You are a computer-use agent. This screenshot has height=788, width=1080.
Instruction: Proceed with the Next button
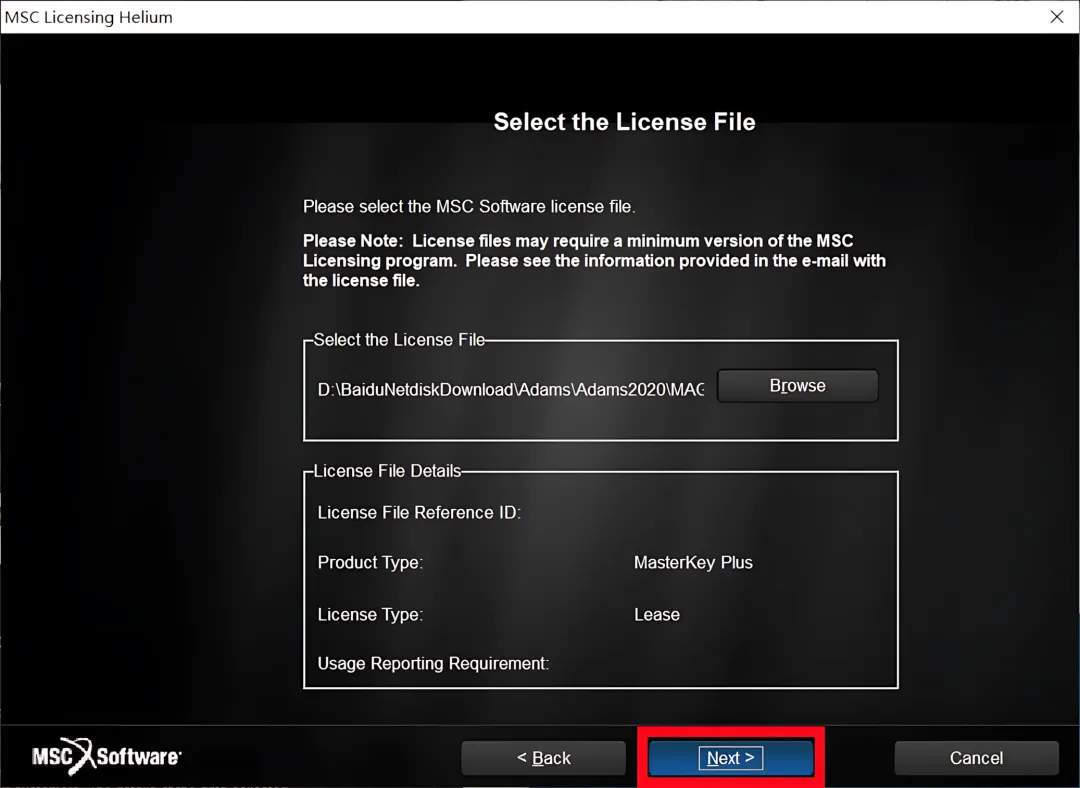pyautogui.click(x=731, y=758)
